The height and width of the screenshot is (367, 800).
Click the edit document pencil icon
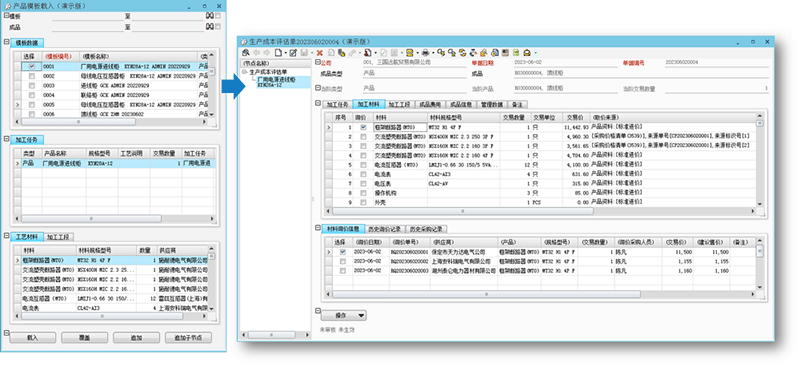pyautogui.click(x=293, y=53)
